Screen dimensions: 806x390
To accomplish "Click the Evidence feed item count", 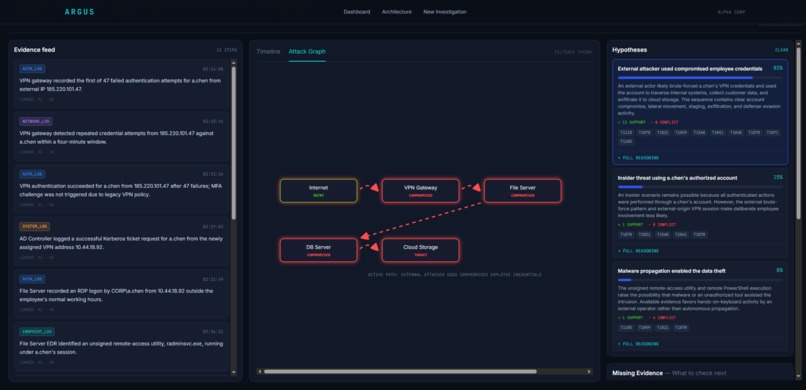I will click(226, 50).
